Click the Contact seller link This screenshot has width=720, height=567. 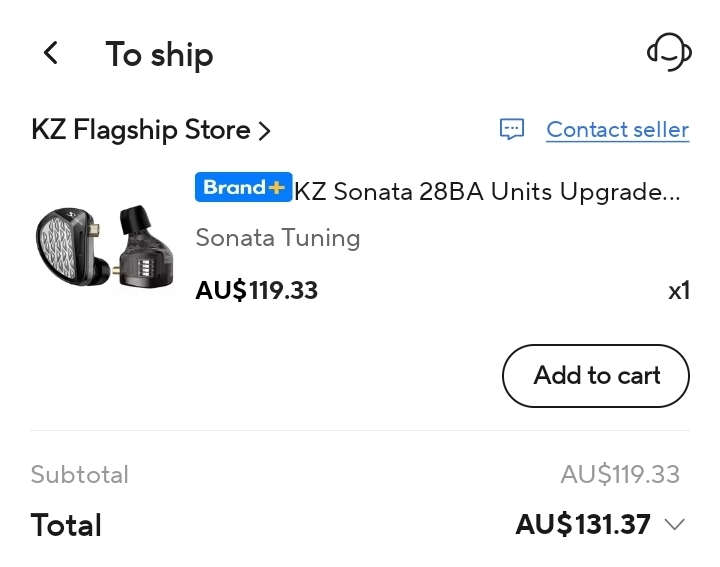pyautogui.click(x=617, y=130)
